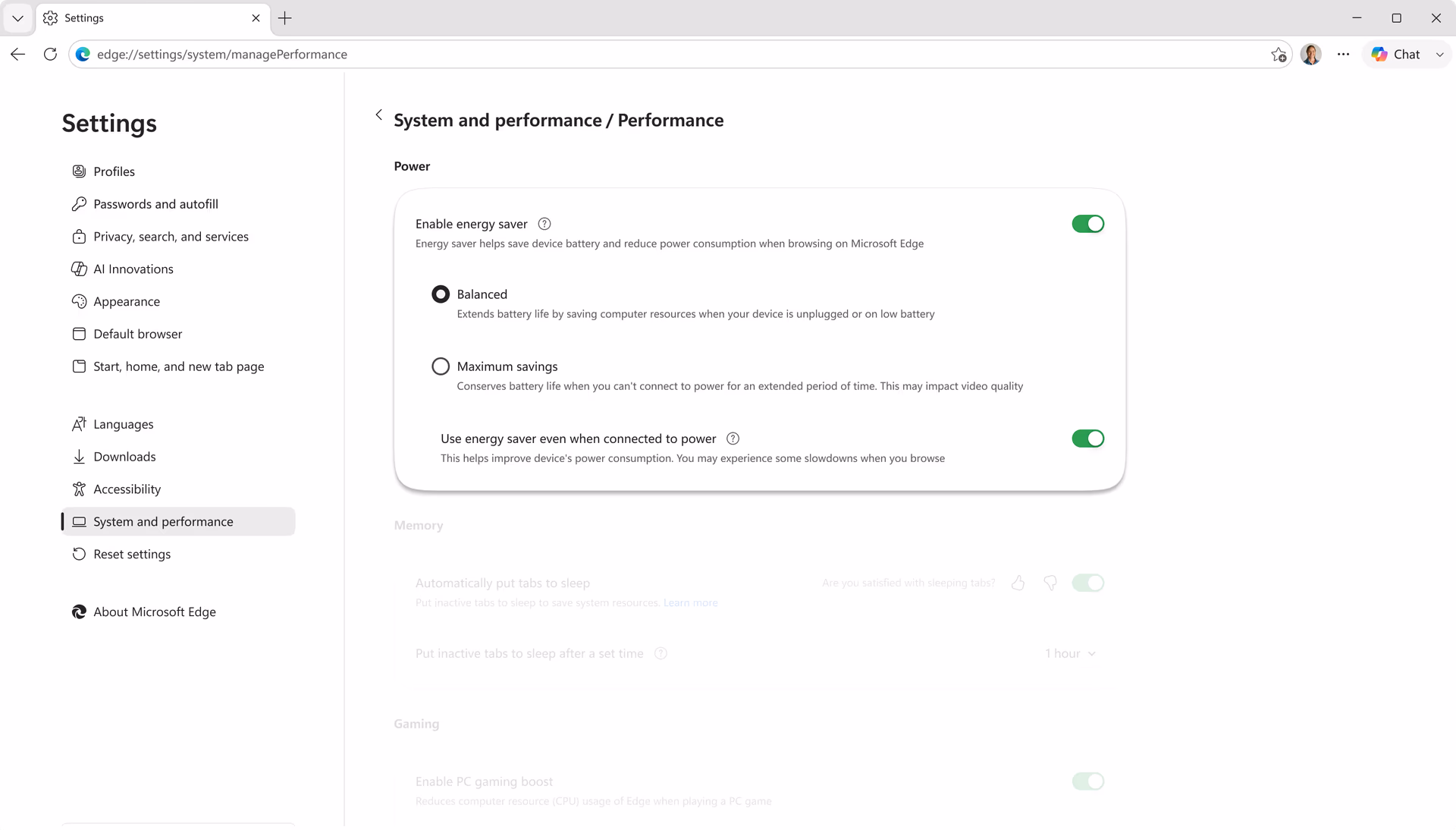Click the back arrow beside Performance heading

pos(378,115)
